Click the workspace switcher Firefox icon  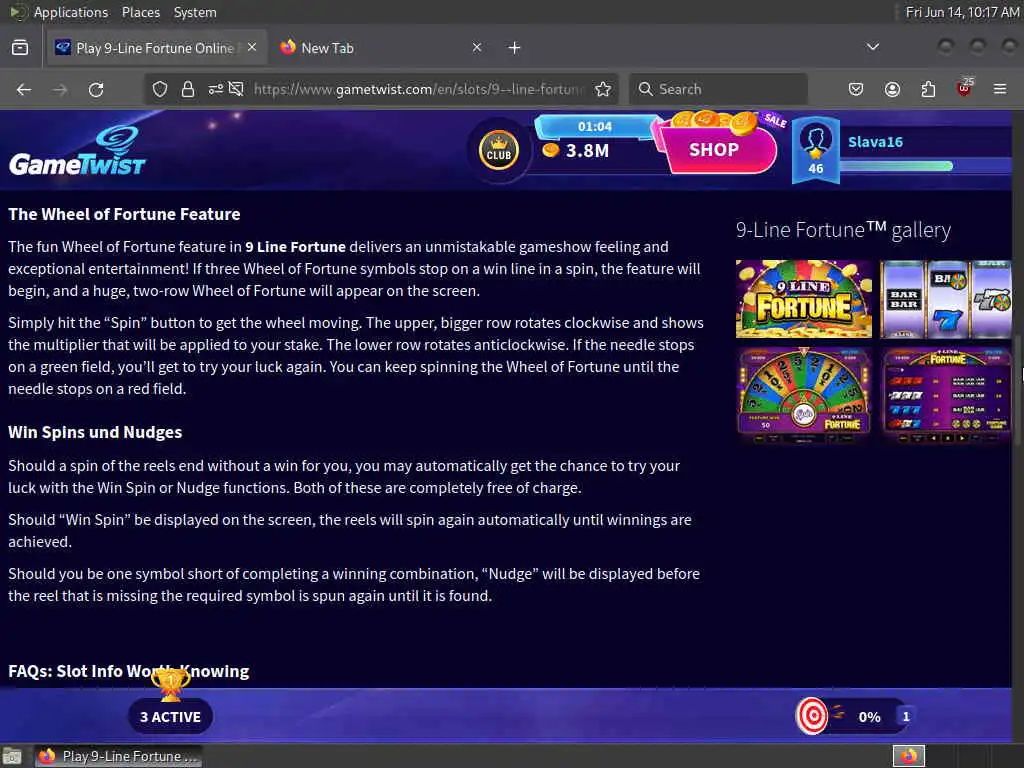tap(909, 756)
